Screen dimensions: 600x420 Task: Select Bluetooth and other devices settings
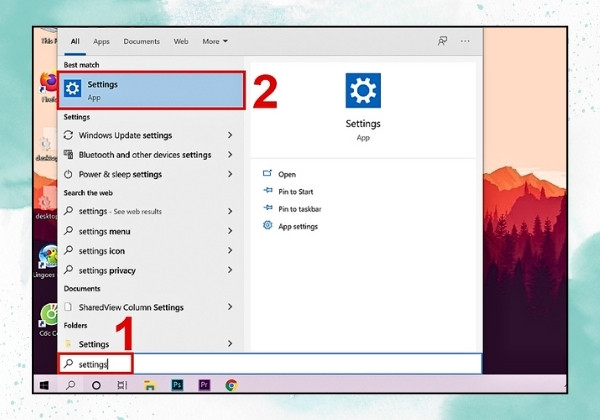coord(151,155)
